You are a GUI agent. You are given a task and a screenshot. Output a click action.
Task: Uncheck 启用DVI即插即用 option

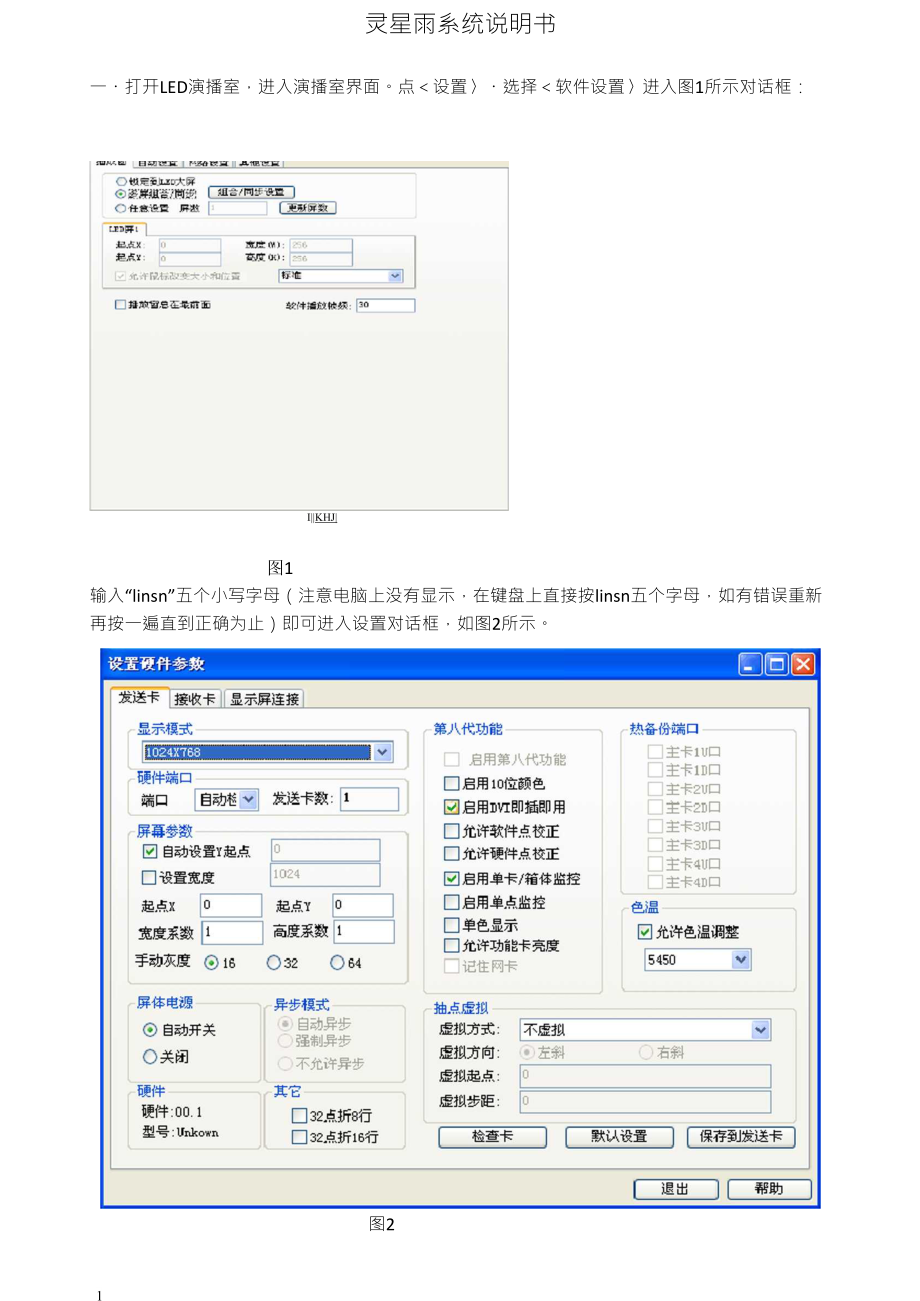tap(452, 807)
